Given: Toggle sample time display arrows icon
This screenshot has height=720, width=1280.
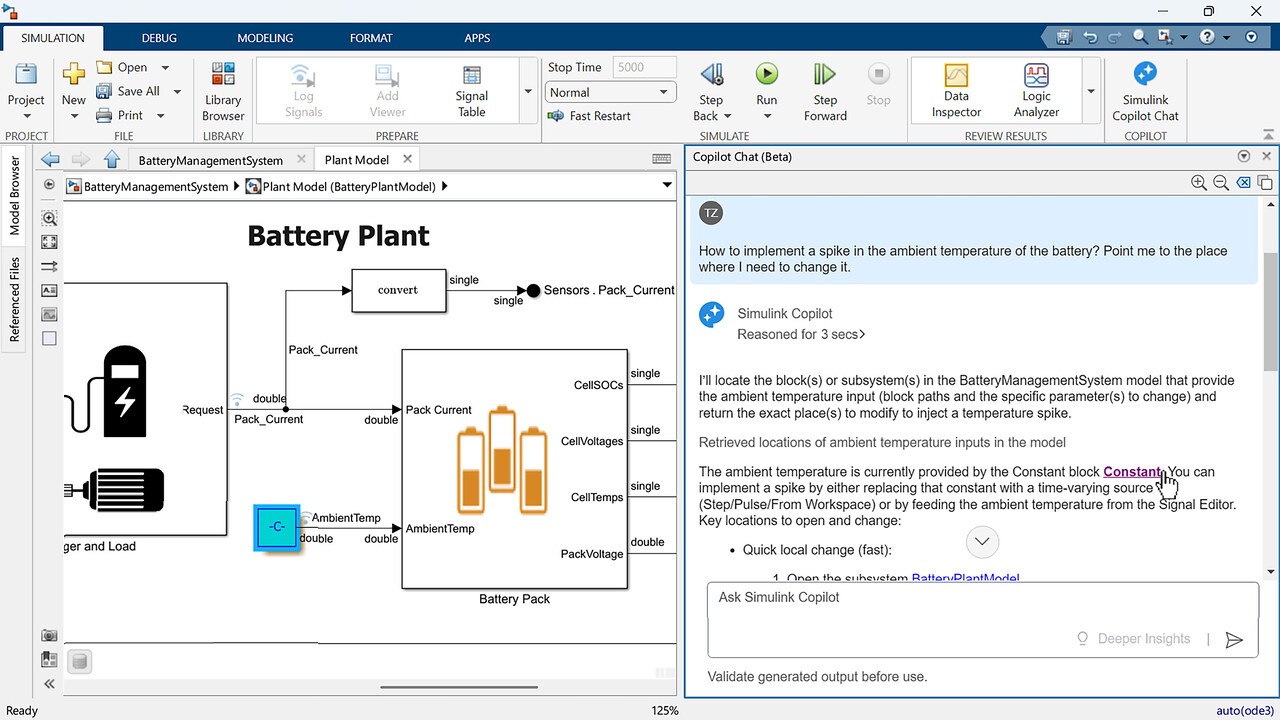Looking at the screenshot, I should click(50, 266).
